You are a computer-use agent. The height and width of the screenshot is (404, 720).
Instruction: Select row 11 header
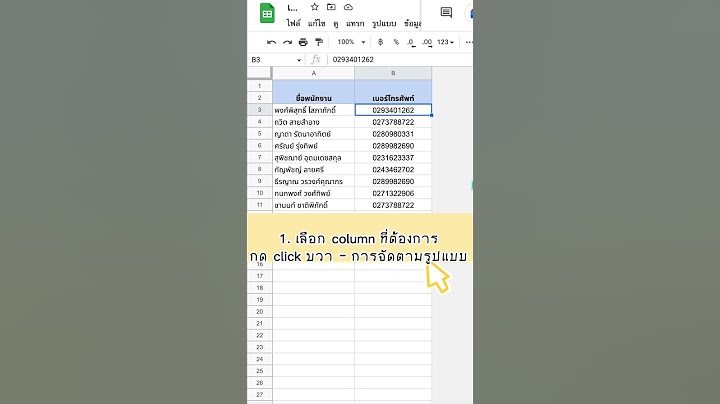point(259,205)
